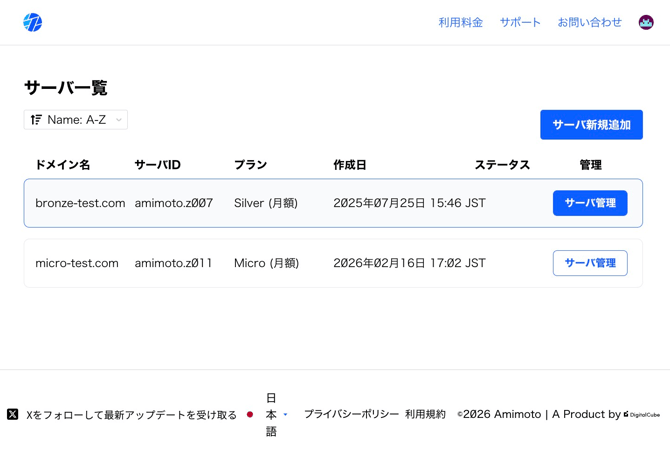Select the micro-test.com domain name
This screenshot has width=670, height=450.
(77, 263)
